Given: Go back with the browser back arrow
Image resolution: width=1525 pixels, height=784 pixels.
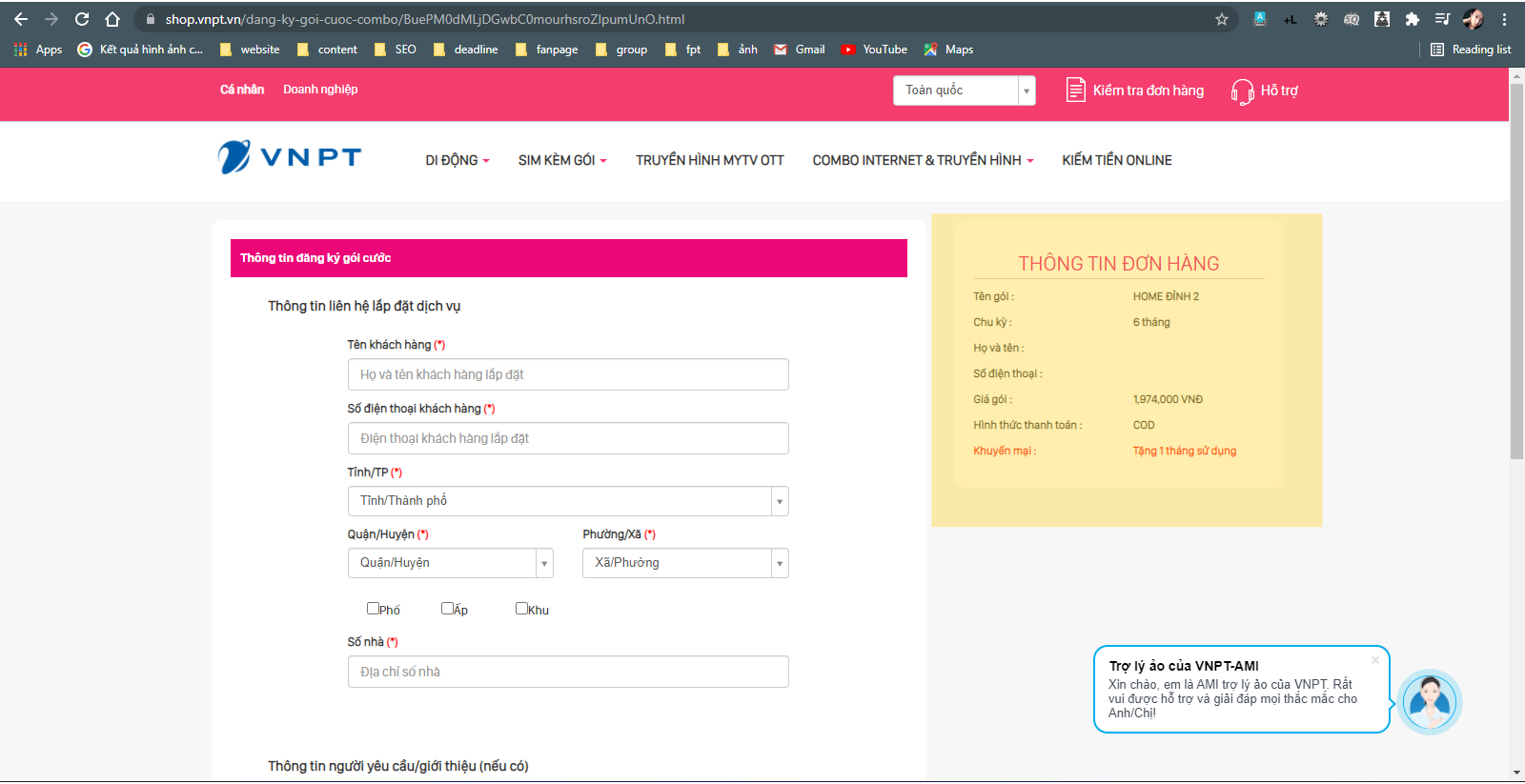Looking at the screenshot, I should coord(21,19).
